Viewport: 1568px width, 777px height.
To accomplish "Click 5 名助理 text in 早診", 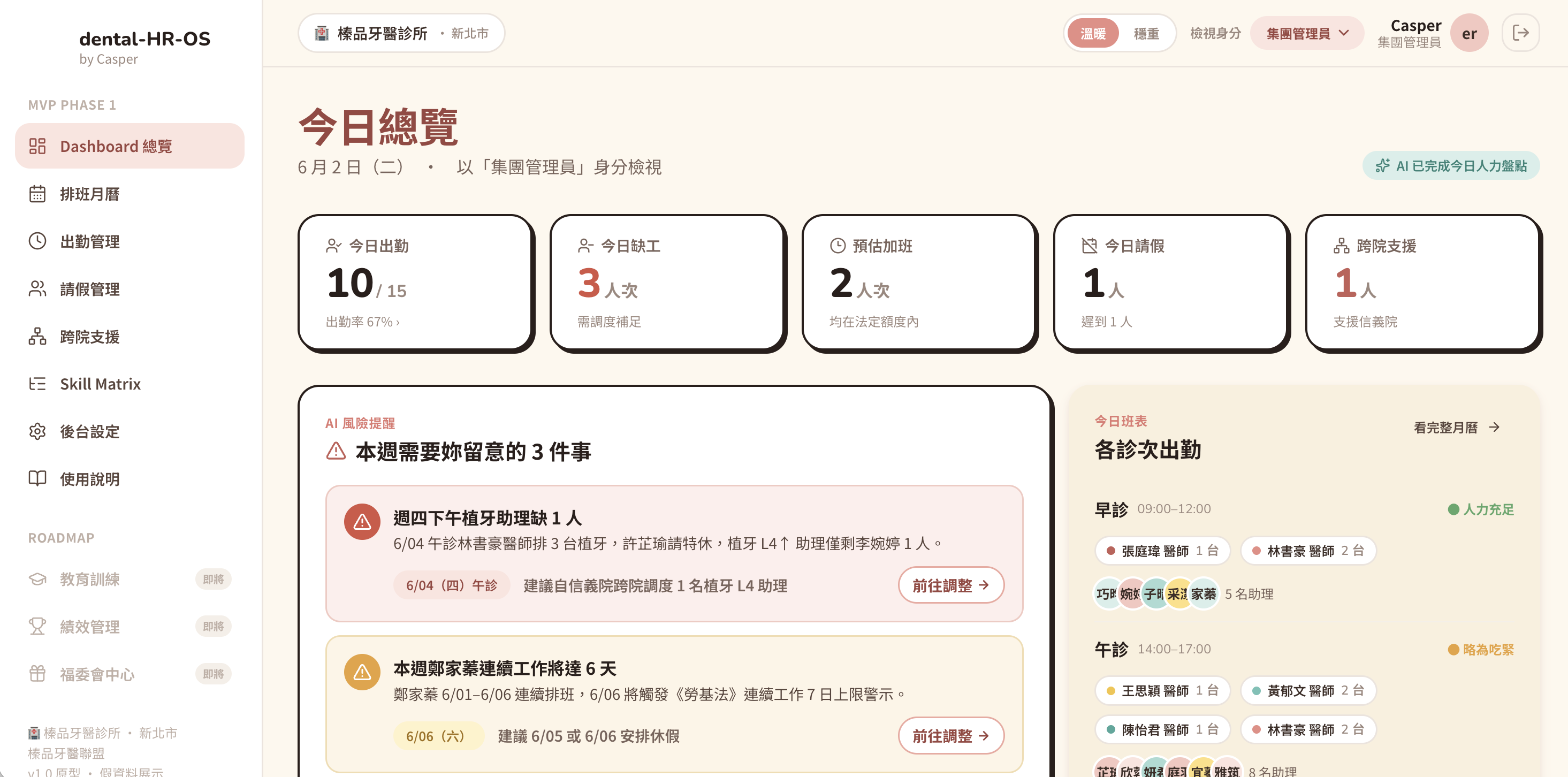I will click(1249, 594).
